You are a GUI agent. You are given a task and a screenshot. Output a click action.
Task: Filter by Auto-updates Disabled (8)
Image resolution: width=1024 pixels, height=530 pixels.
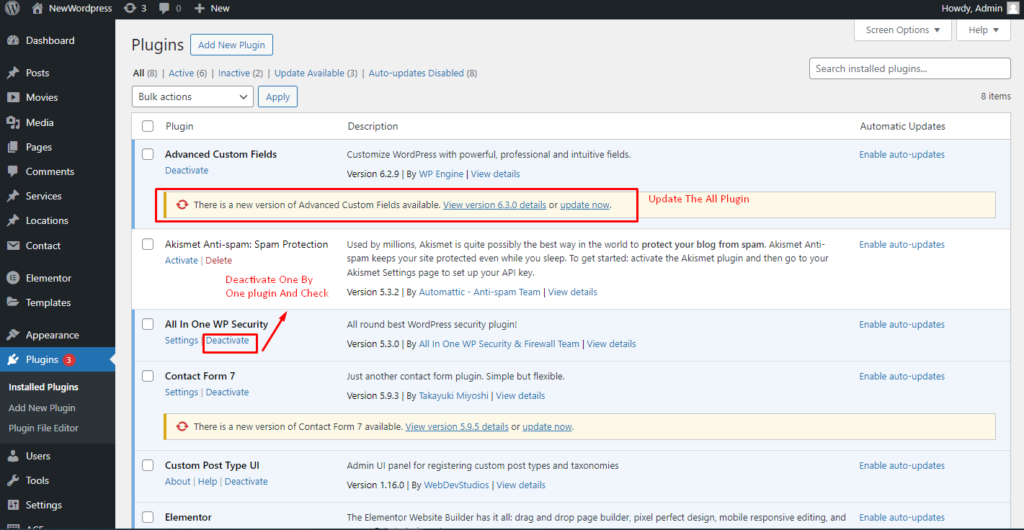(x=423, y=73)
